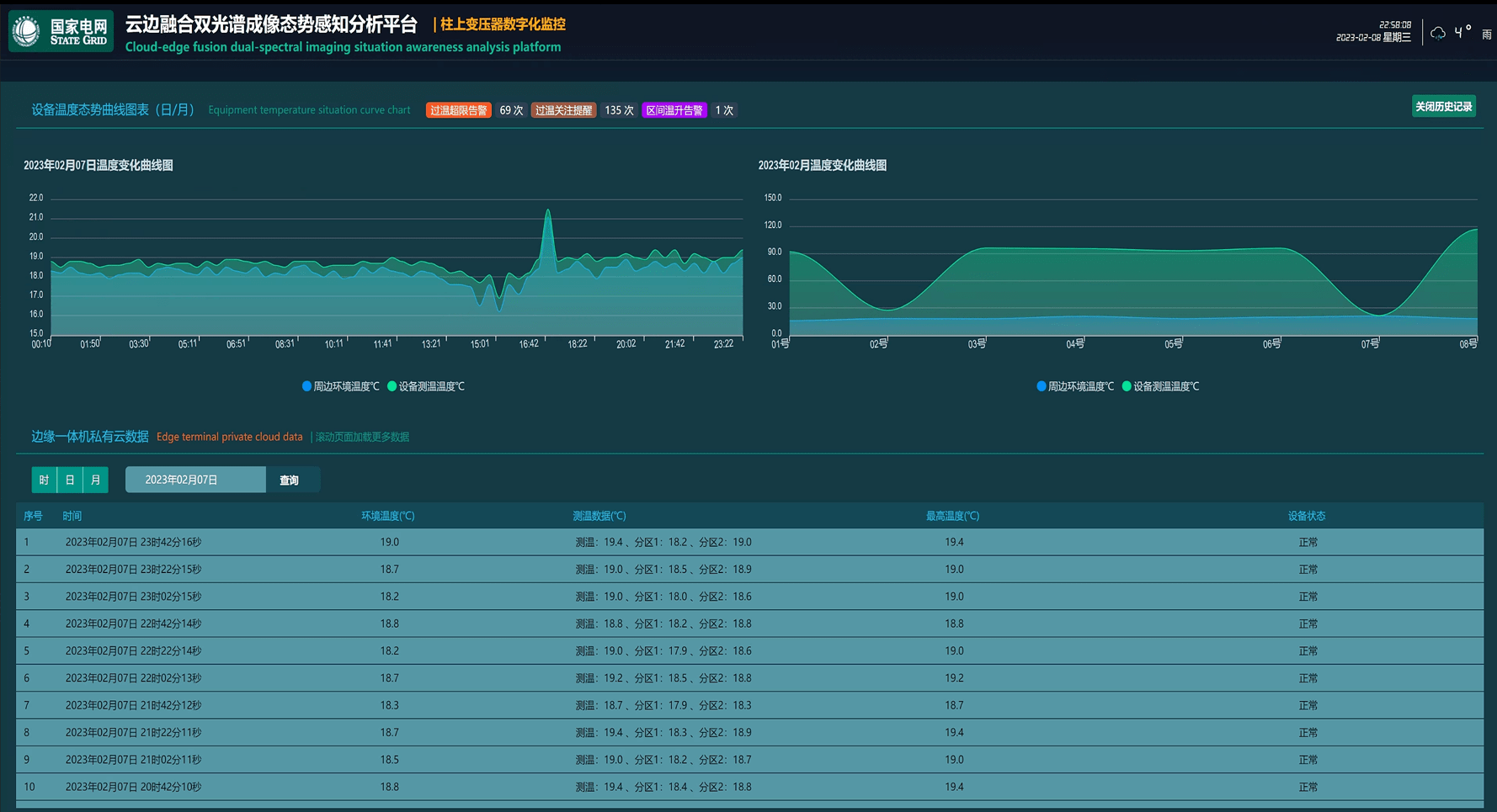
Task: Click the 最高温度(℃) column header
Action: click(x=952, y=516)
